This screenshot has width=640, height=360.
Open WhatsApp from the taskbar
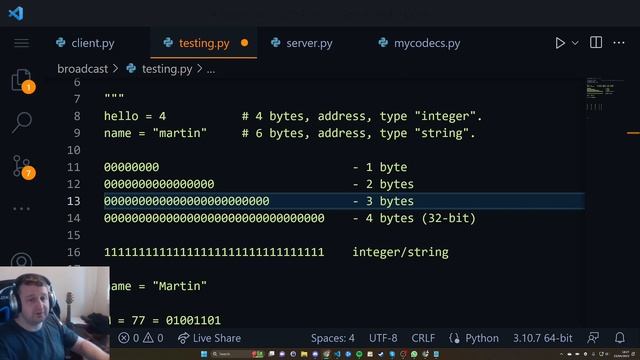point(414,354)
